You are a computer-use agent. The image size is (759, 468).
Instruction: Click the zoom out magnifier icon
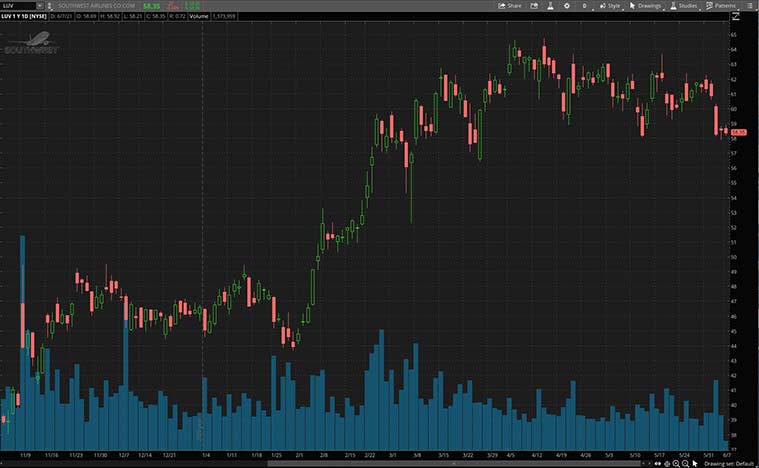point(685,464)
